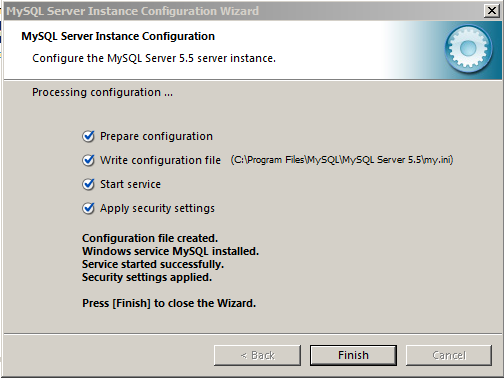Screen dimensions: 504x378
Task: Click the Configuration file created message
Action: point(150,238)
